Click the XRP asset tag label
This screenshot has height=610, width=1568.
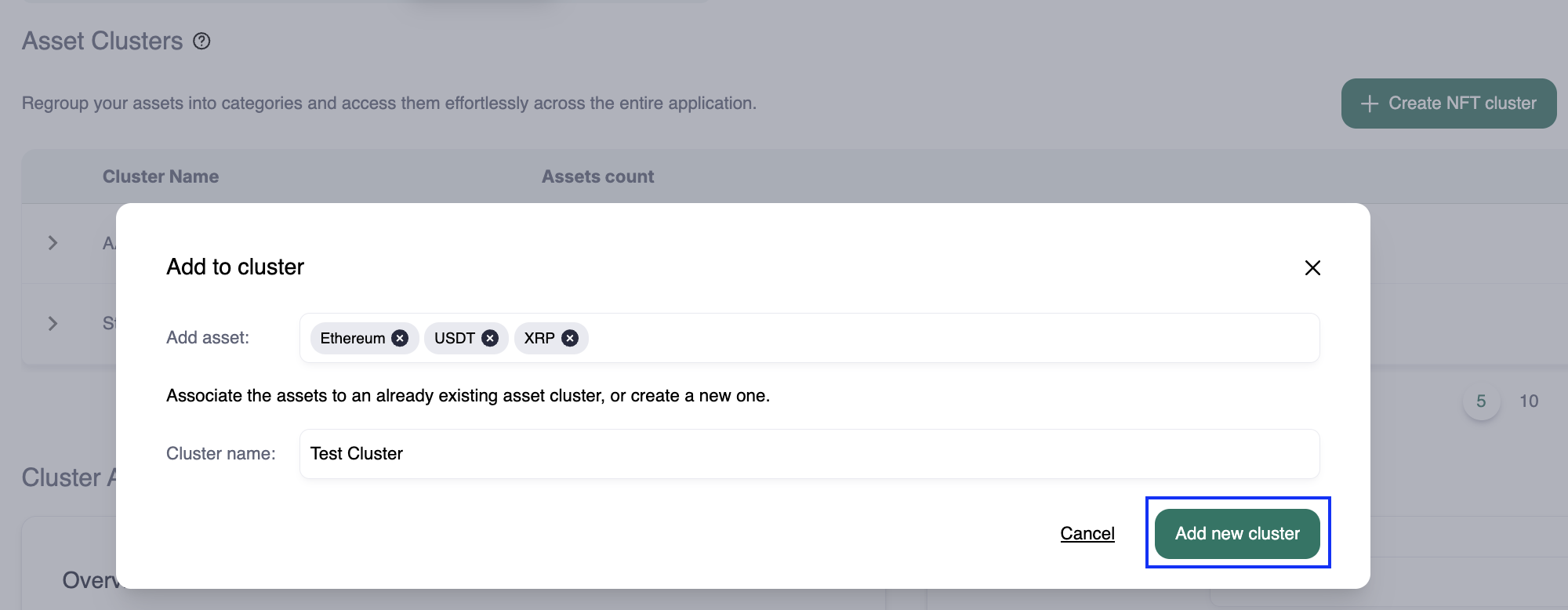(x=539, y=338)
